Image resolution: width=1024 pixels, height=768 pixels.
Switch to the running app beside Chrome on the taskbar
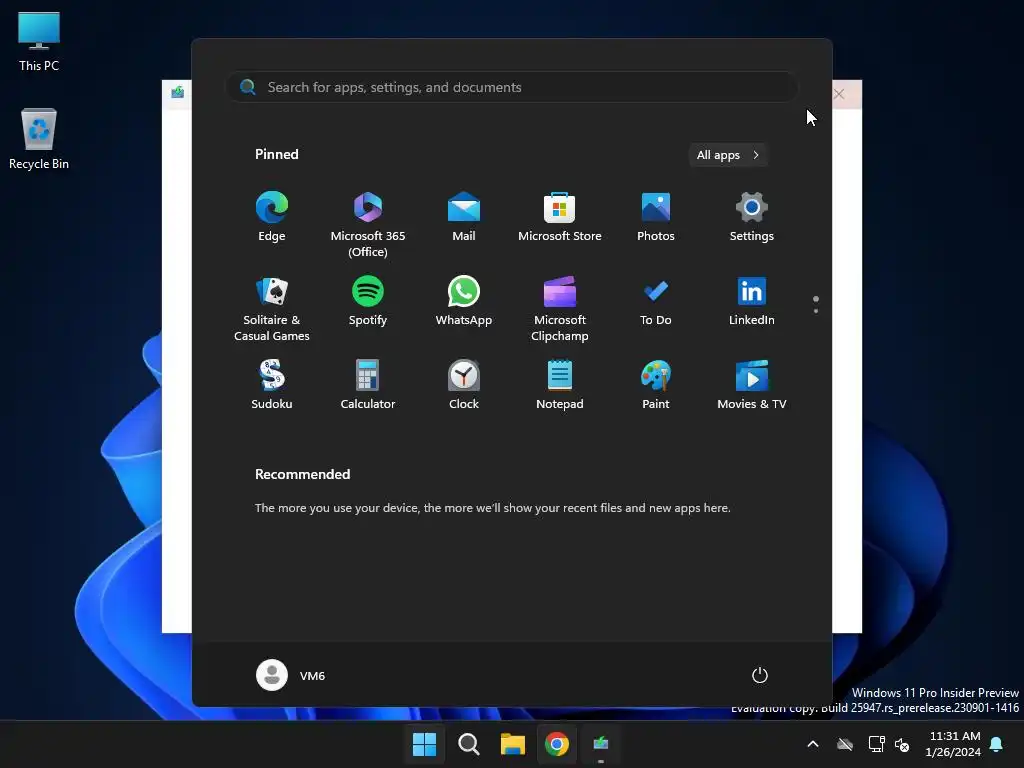601,744
